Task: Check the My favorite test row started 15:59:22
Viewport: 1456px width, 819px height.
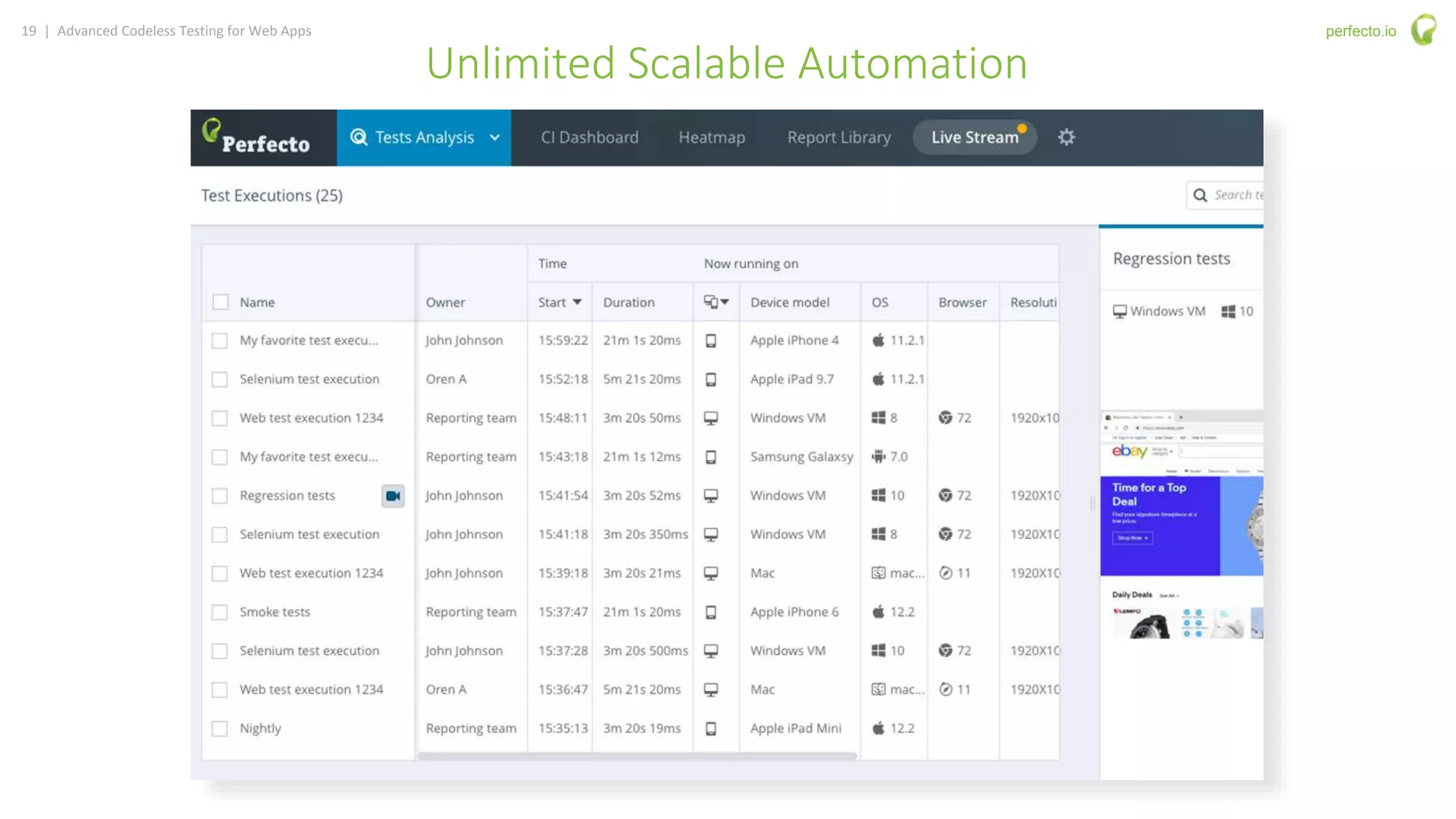Action: tap(220, 341)
